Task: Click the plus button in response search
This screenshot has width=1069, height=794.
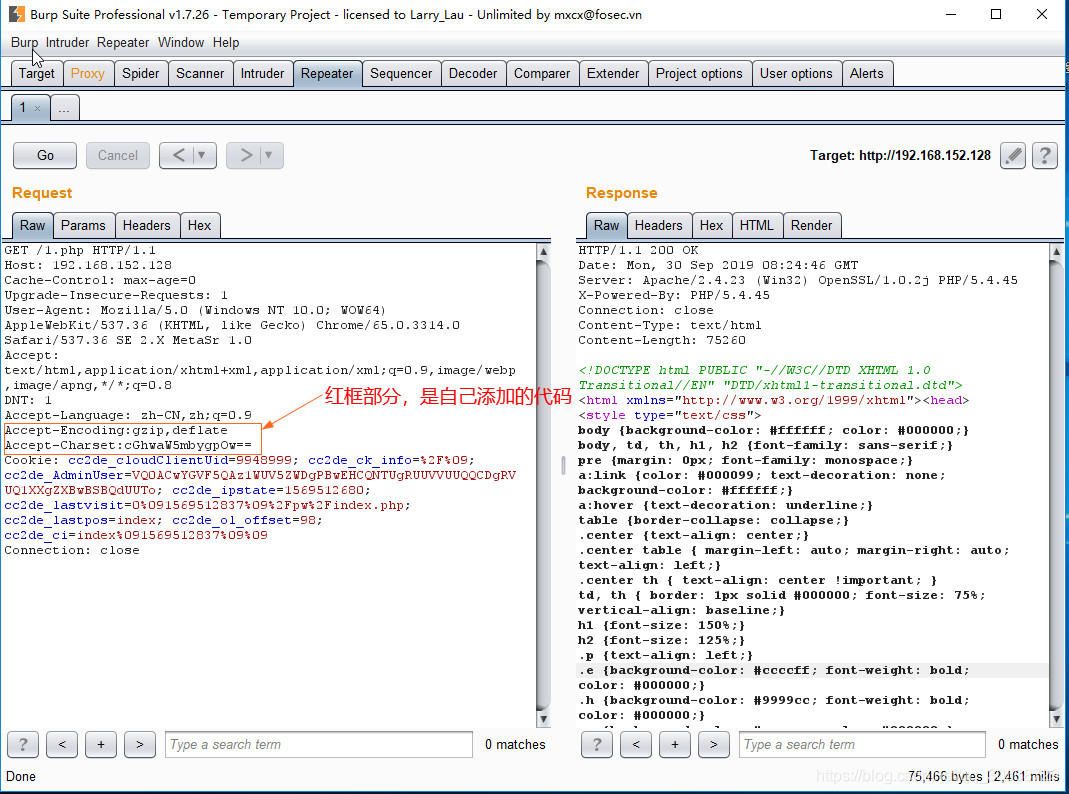Action: 675,744
